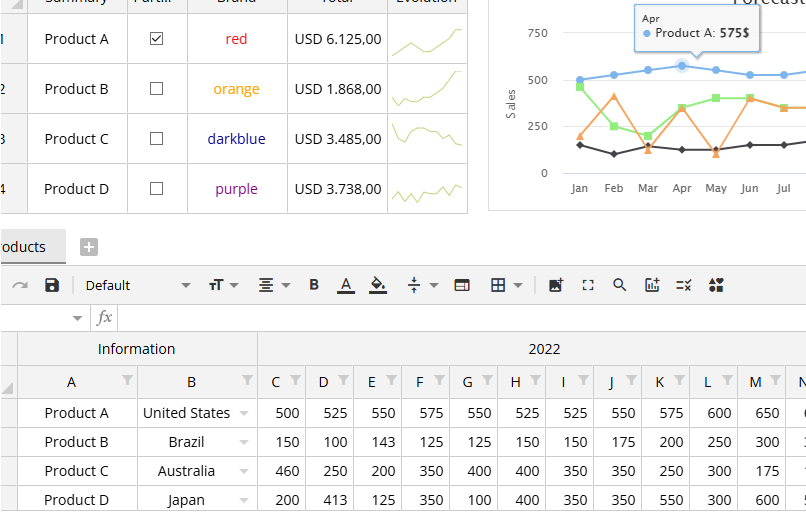The width and height of the screenshot is (806, 513).
Task: Enable the Product D checkbox
Action: (x=156, y=189)
